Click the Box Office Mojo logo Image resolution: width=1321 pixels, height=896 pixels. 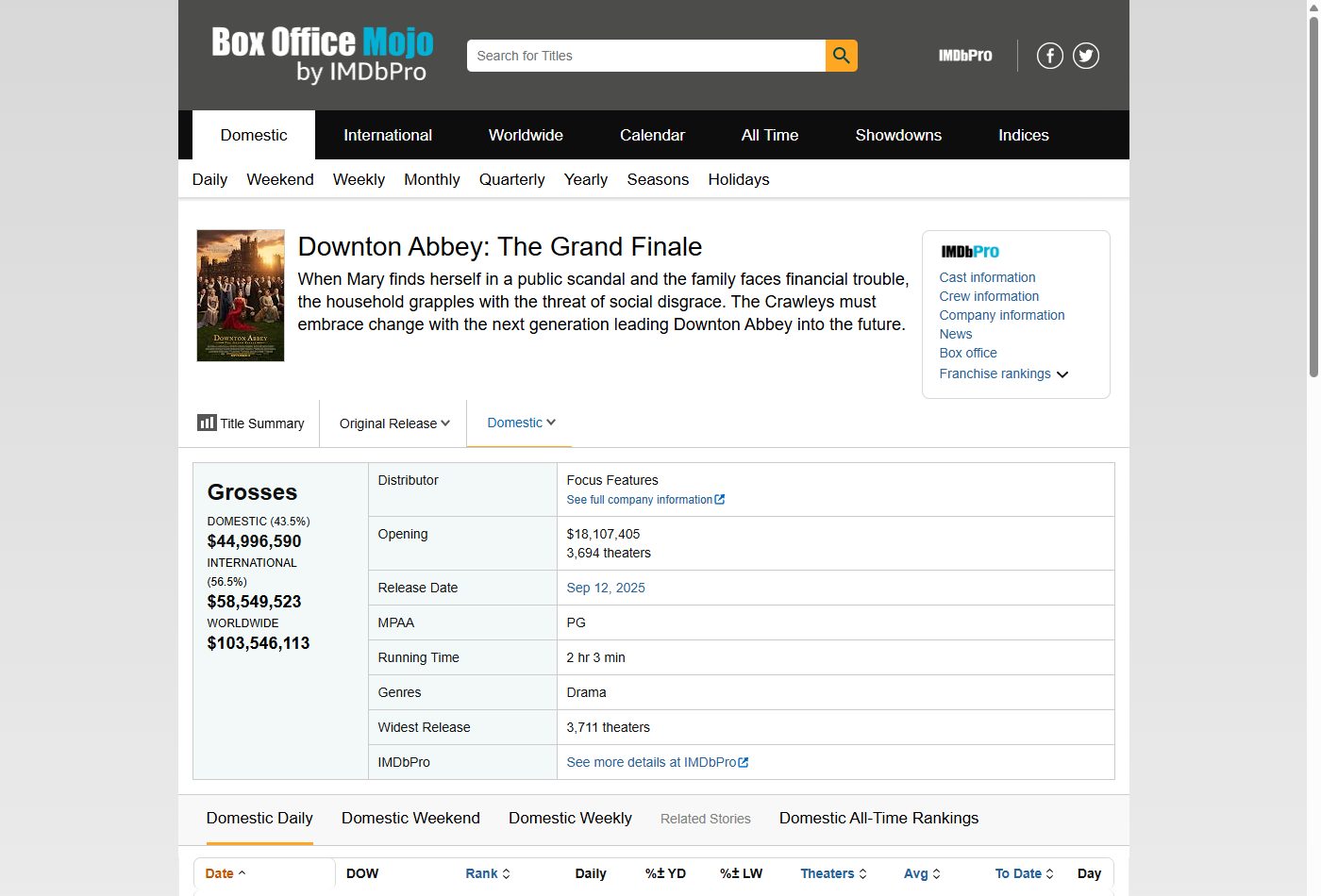(x=323, y=55)
